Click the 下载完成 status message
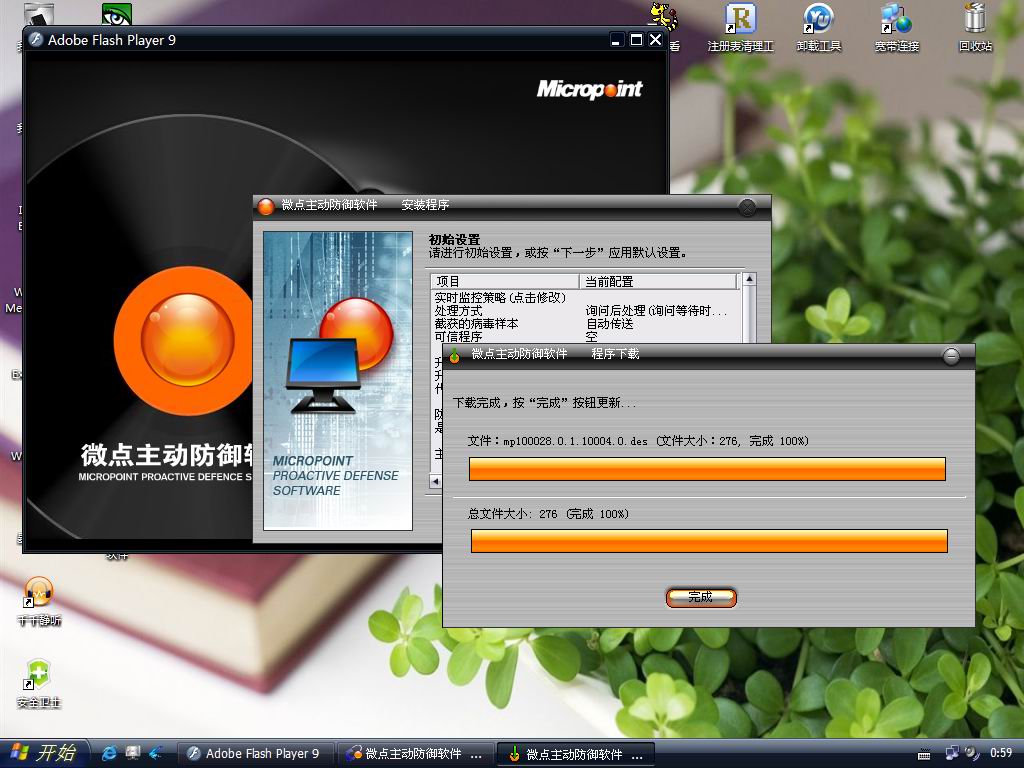1024x768 pixels. pos(545,403)
